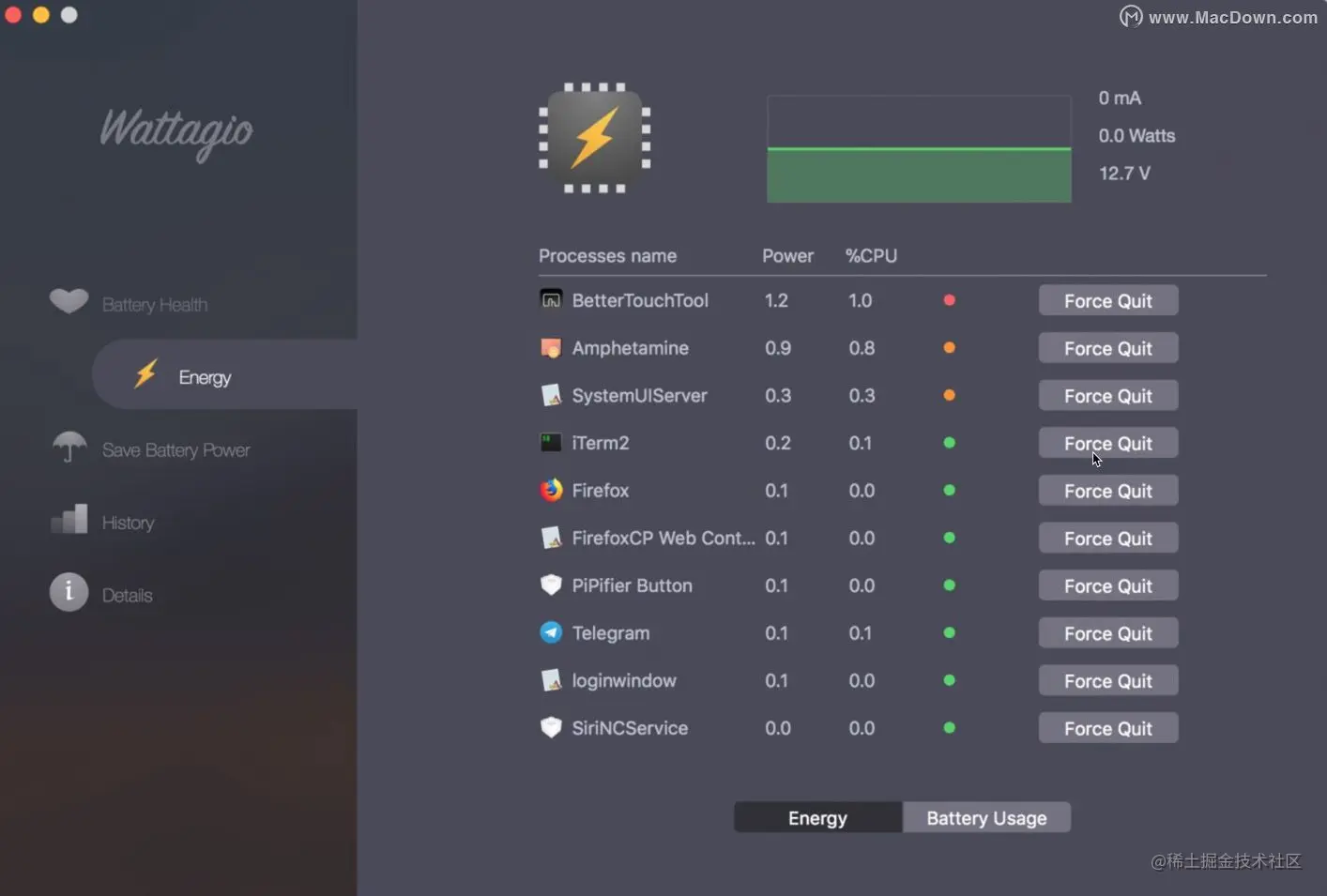This screenshot has width=1327, height=896.
Task: Go to History in sidebar
Action: (128, 523)
